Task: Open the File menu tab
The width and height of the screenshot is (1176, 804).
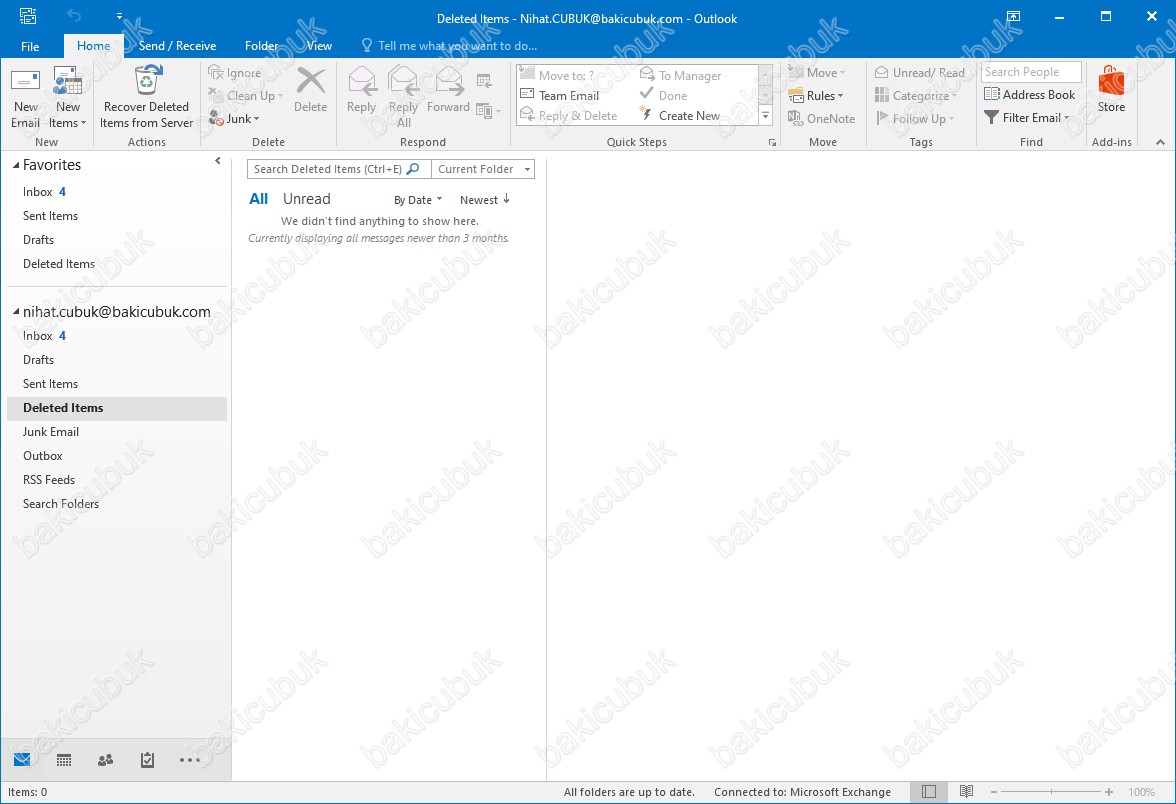Action: pos(30,46)
